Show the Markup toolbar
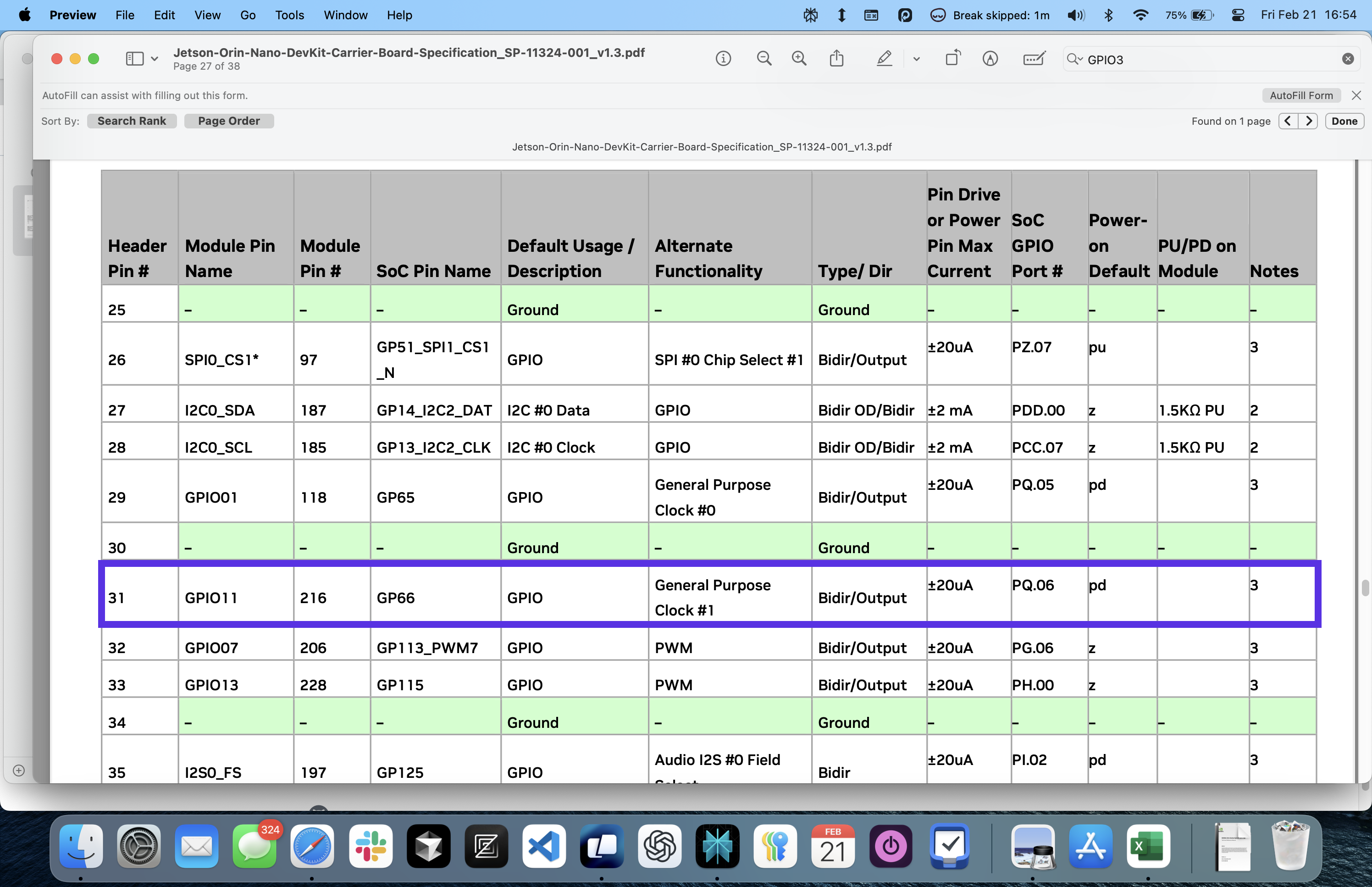This screenshot has height=887, width=1372. point(990,59)
